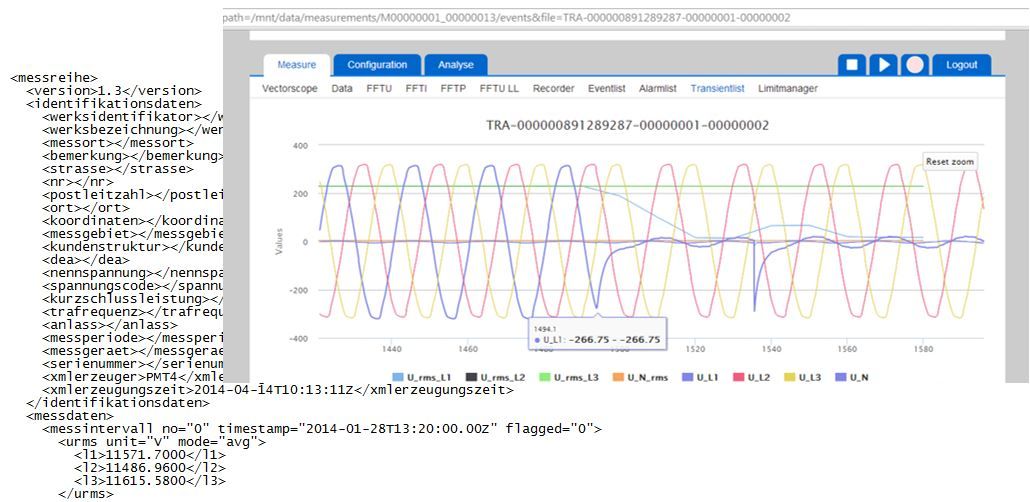Toggle the U_N_rms legend series
Viewport: 1030px width, 502px height.
click(640, 377)
